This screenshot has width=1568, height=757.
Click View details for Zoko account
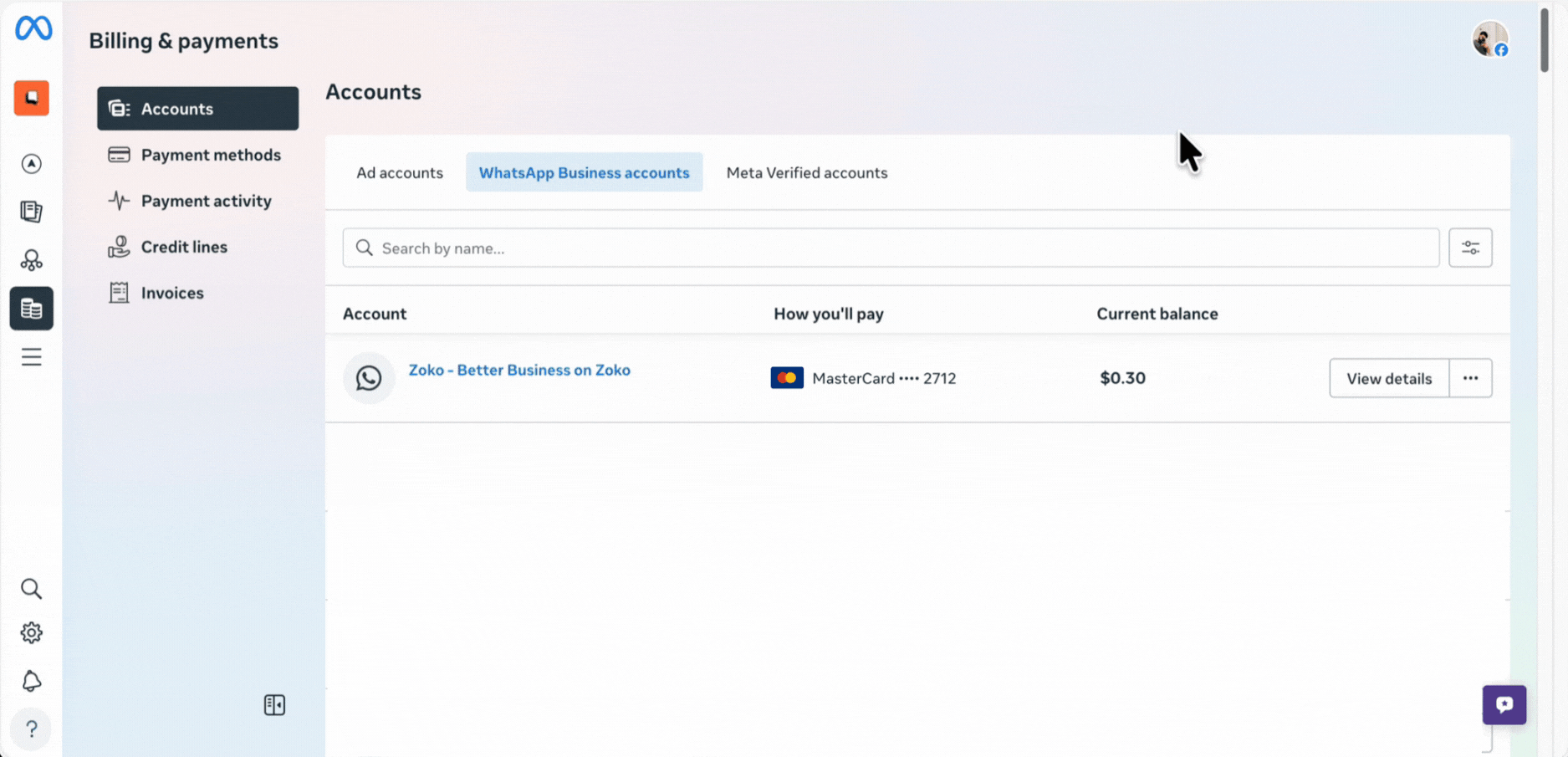coord(1389,378)
